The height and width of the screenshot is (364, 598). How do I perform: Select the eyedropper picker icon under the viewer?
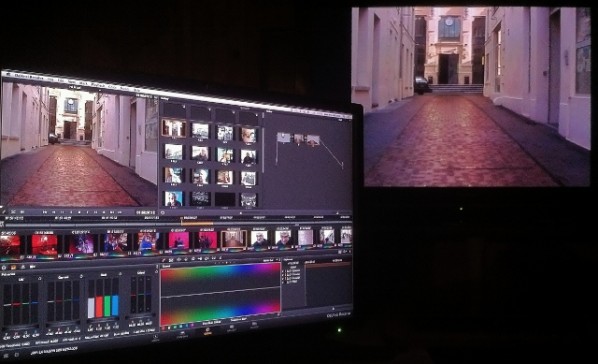[5, 211]
